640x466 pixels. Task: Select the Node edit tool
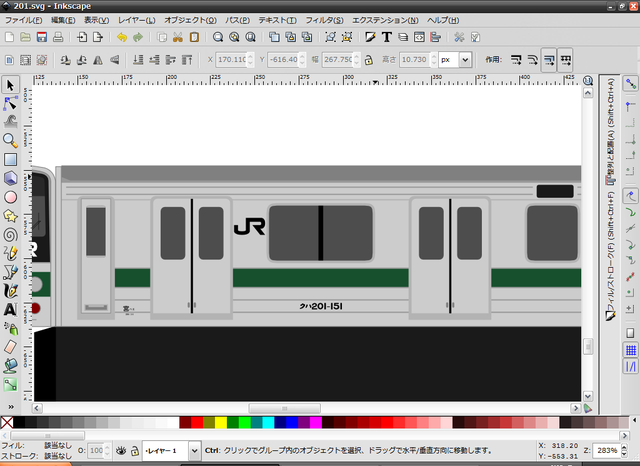click(x=10, y=104)
